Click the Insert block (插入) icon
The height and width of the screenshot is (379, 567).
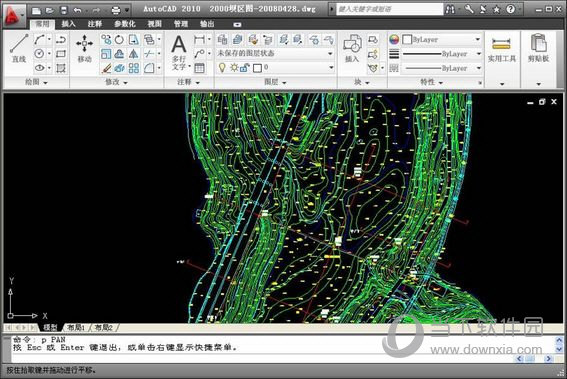pos(352,48)
